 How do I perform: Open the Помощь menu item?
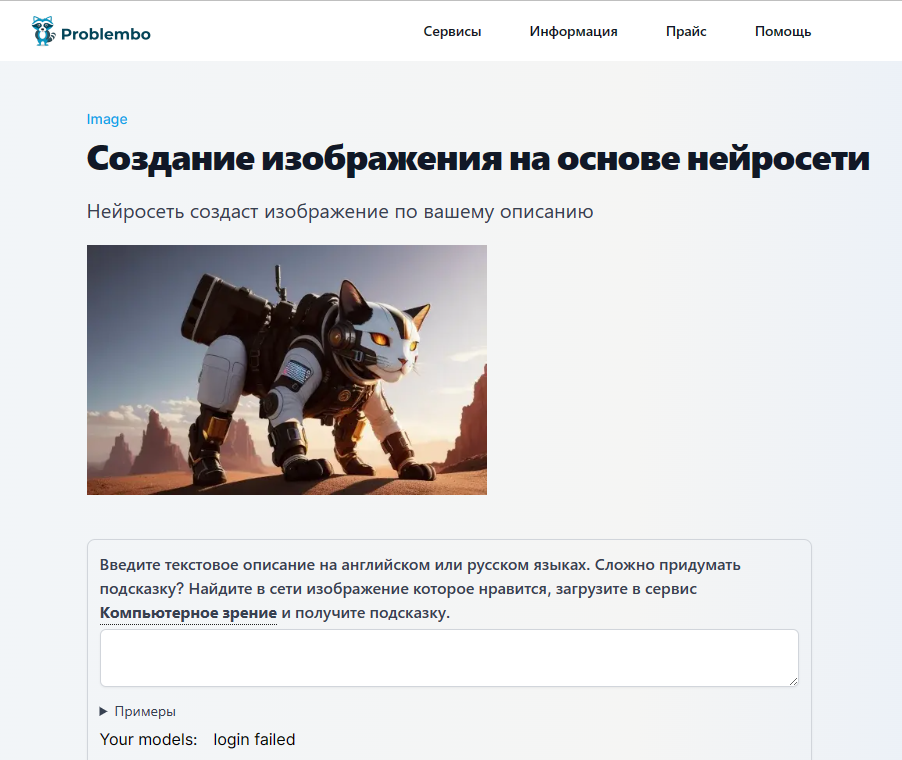coord(783,32)
